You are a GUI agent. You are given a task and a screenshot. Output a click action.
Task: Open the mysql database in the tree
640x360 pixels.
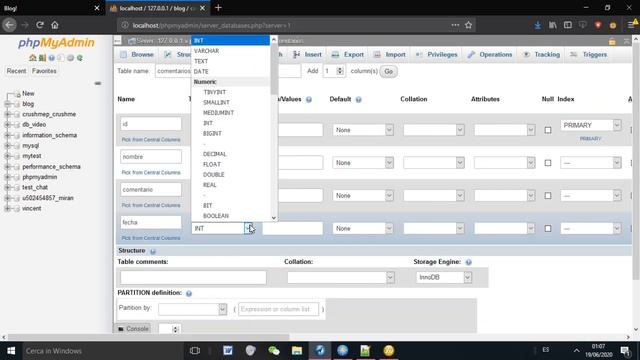[31, 145]
